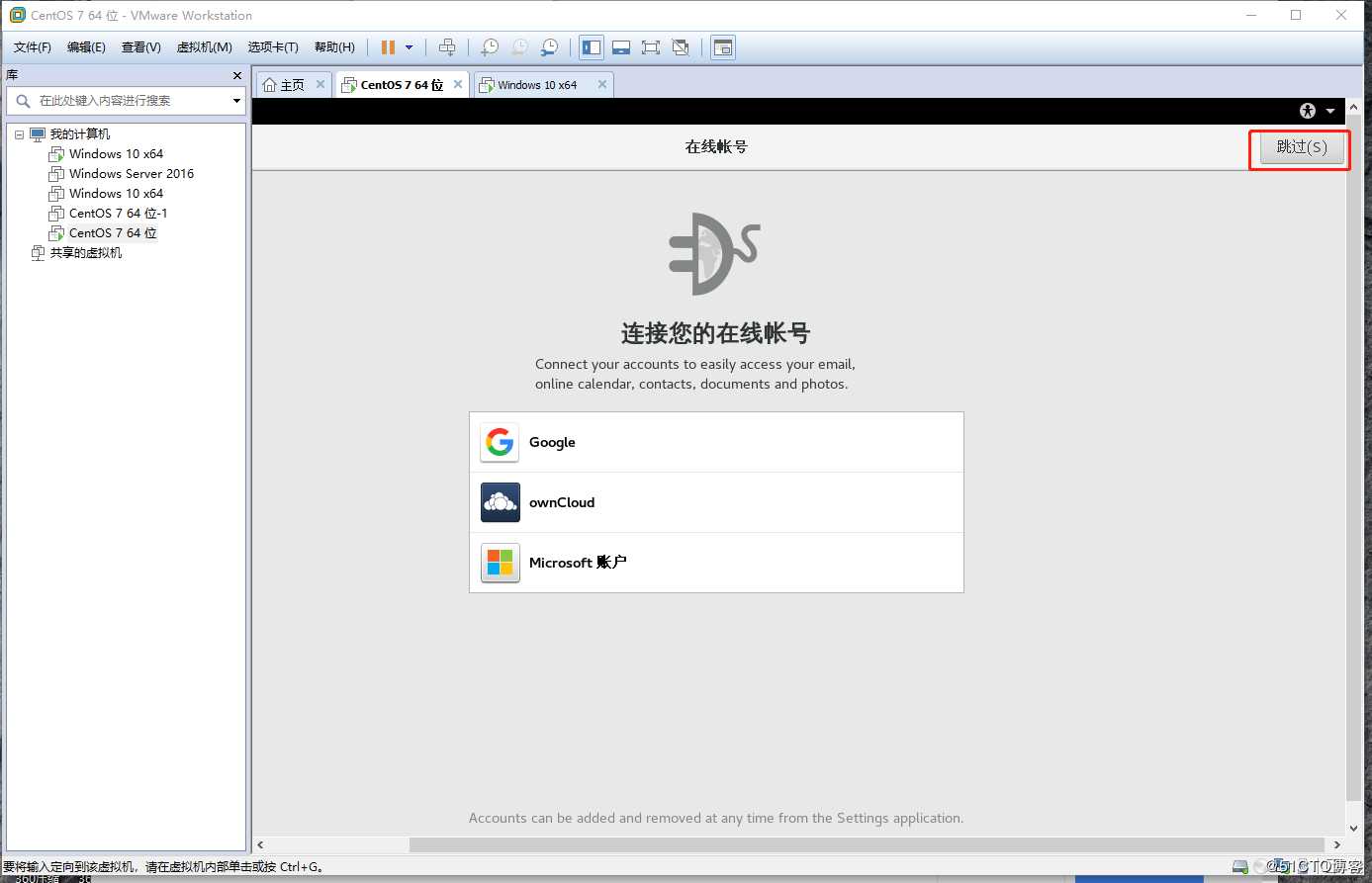Click the horizontal scrollbar right arrow
Image resolution: width=1372 pixels, height=883 pixels.
point(1337,844)
